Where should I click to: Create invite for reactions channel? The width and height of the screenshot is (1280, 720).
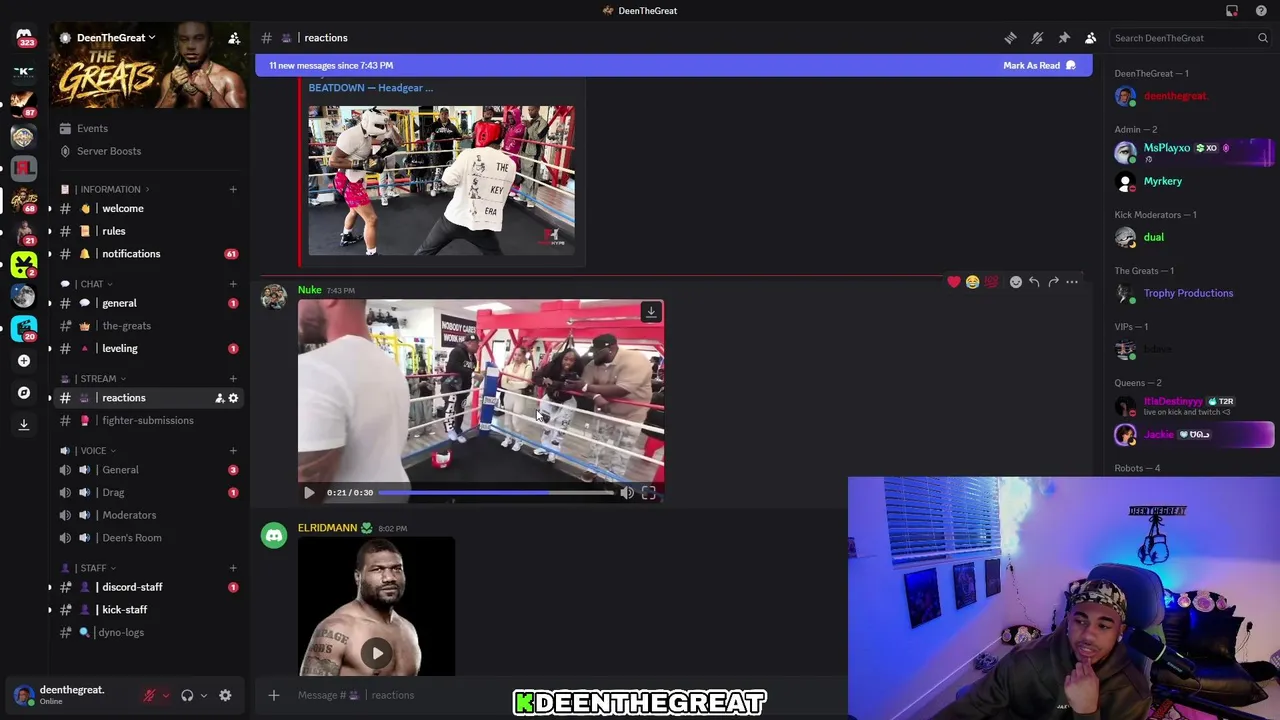pyautogui.click(x=219, y=398)
